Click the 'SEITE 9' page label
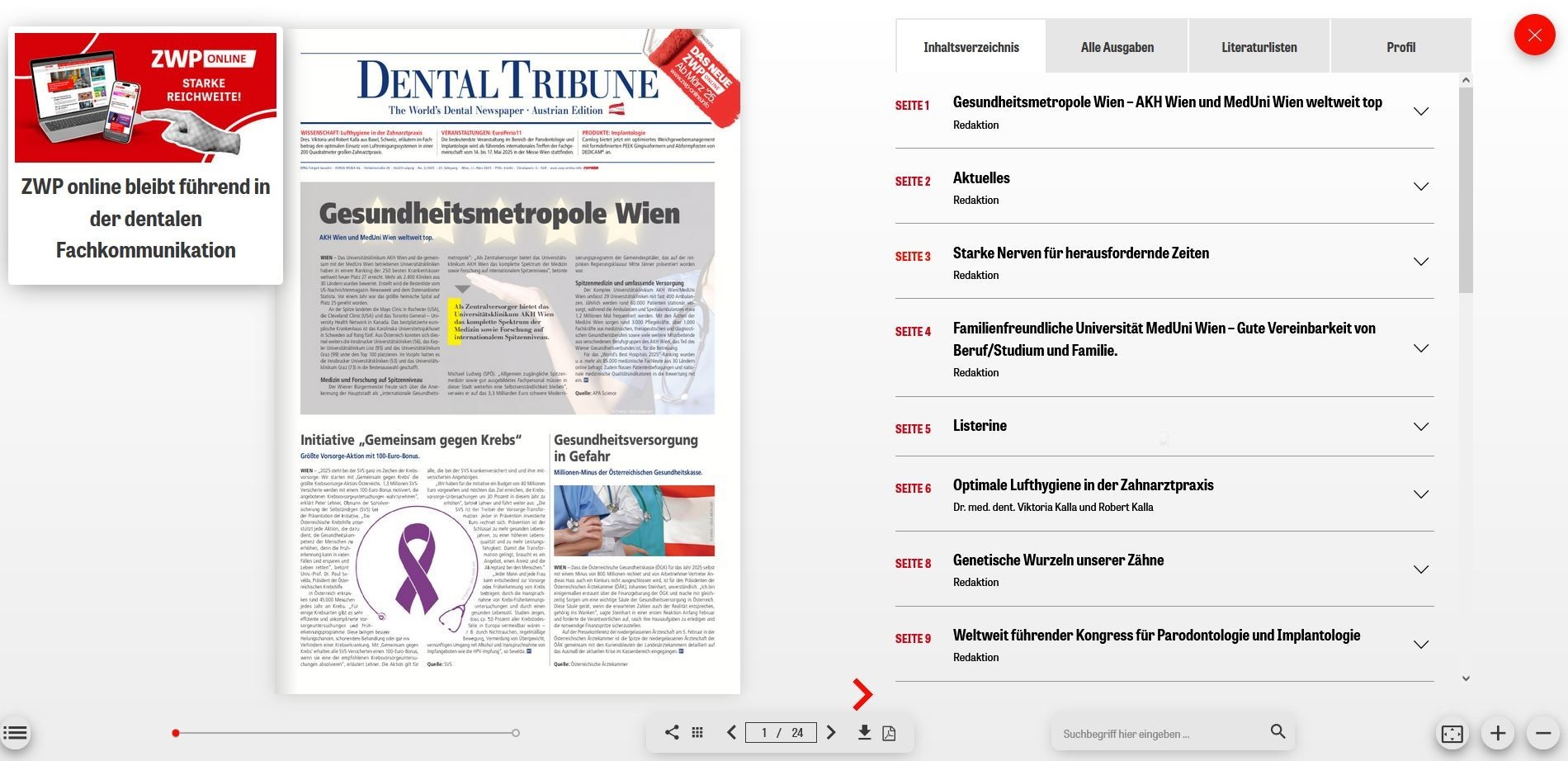1568x761 pixels. 913,639
